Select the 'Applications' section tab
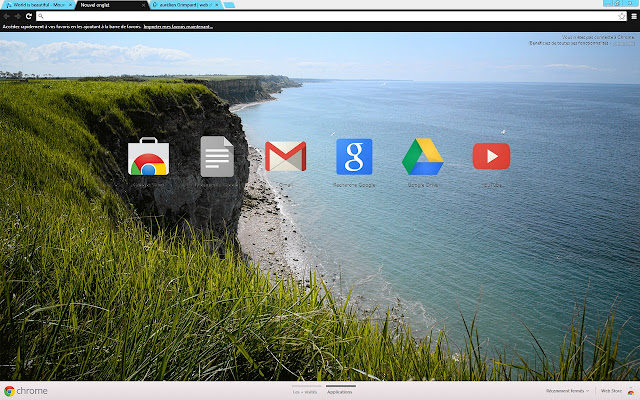This screenshot has width=640, height=400. [x=340, y=392]
